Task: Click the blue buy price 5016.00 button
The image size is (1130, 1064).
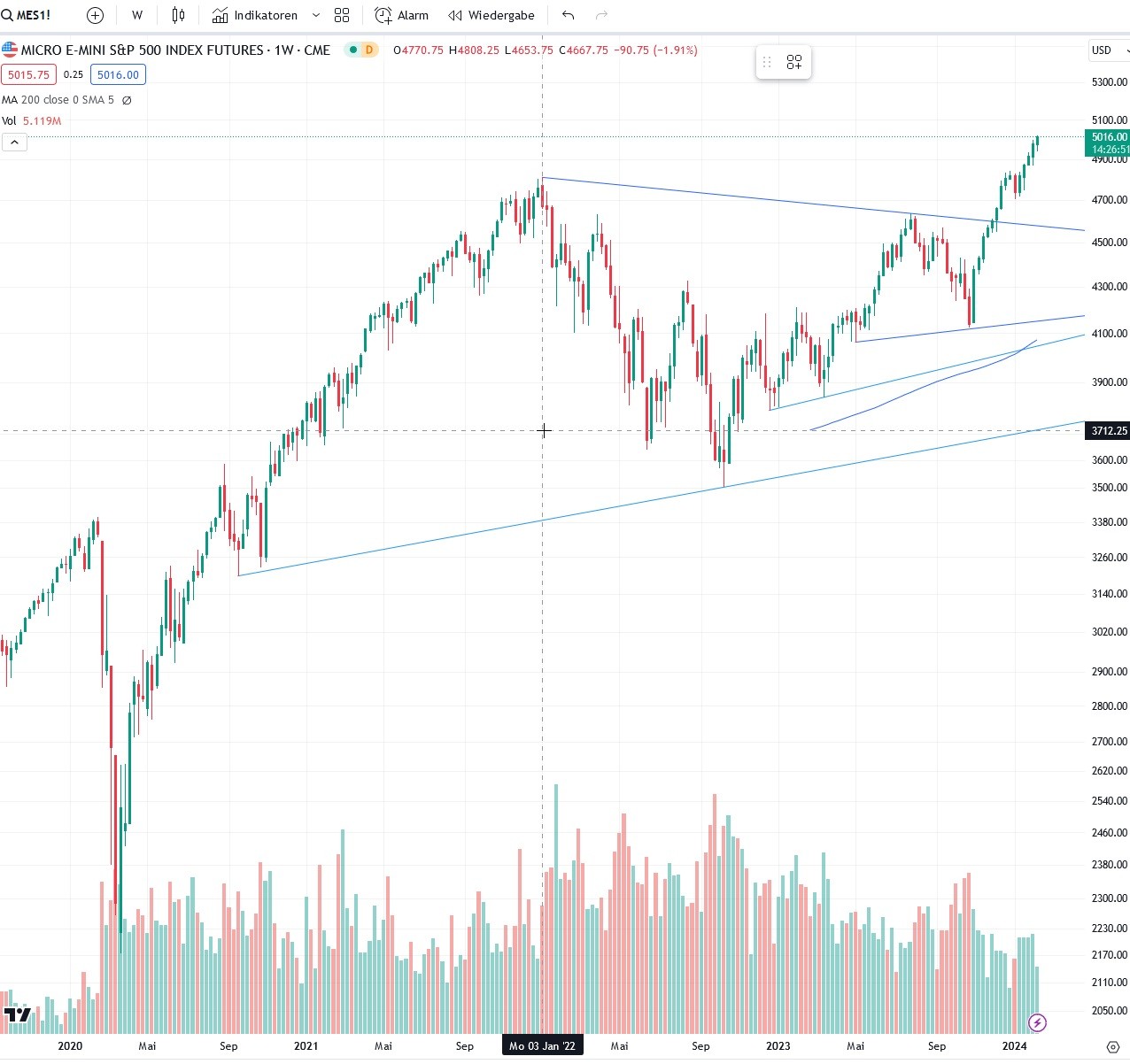Action: click(118, 75)
